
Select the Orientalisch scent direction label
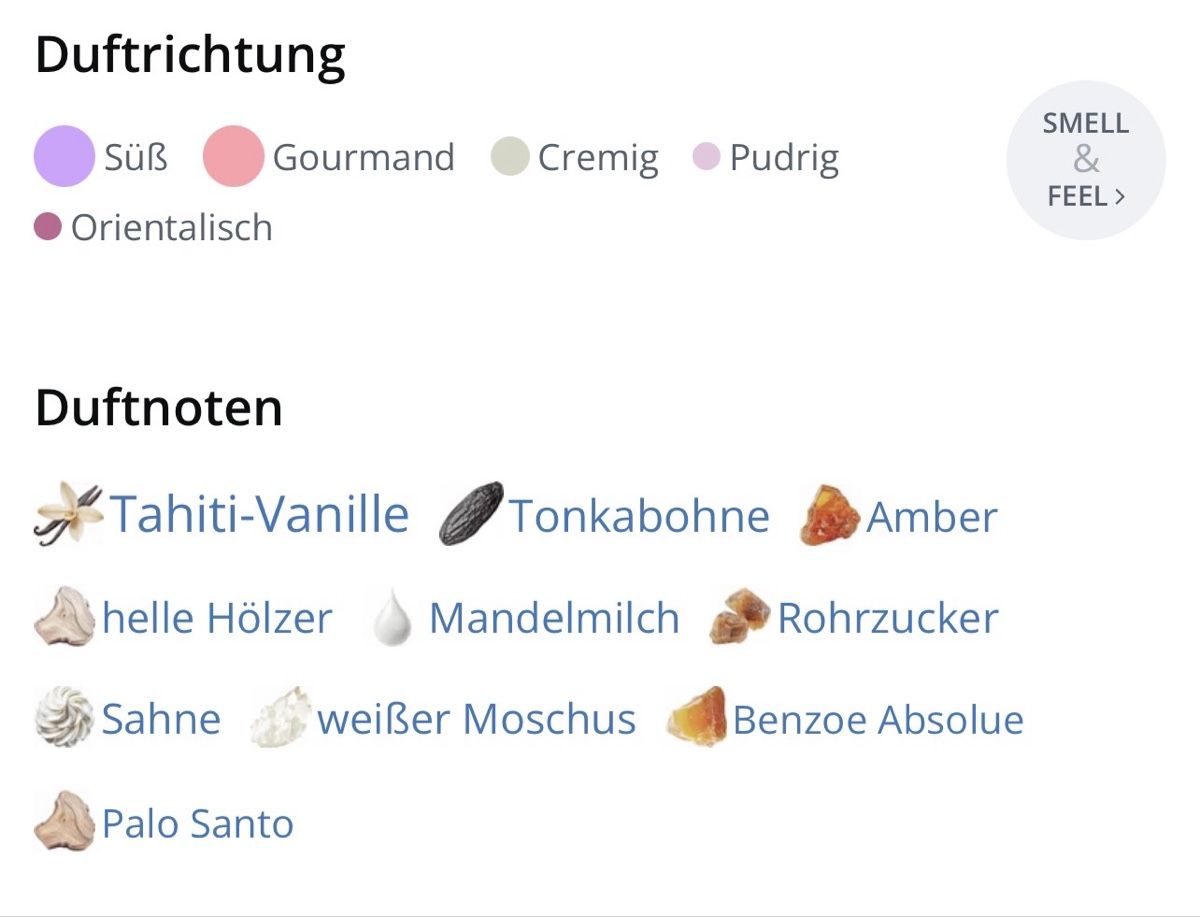click(x=171, y=228)
